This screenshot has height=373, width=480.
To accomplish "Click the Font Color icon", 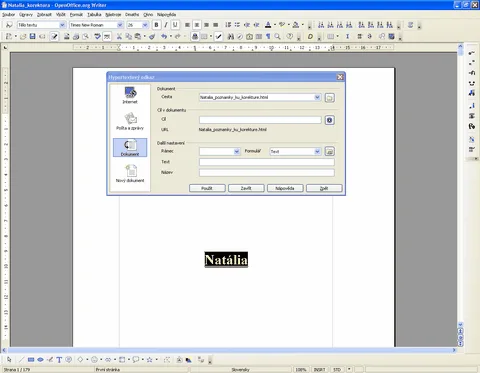I will click(268, 25).
